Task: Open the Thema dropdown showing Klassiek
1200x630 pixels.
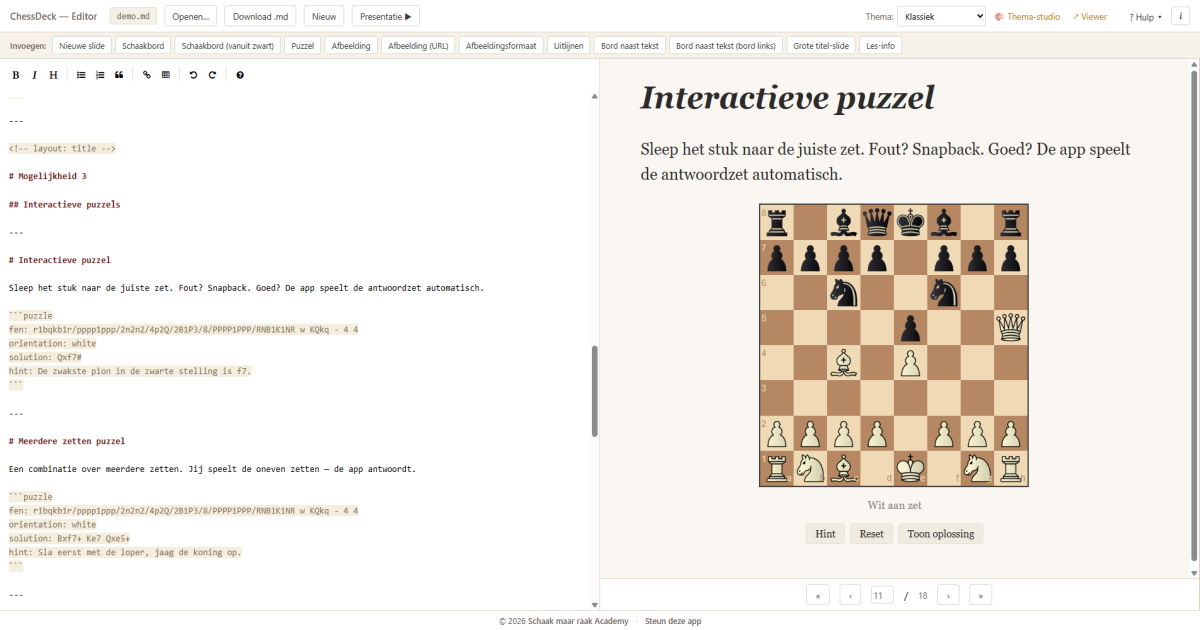Action: coord(941,16)
